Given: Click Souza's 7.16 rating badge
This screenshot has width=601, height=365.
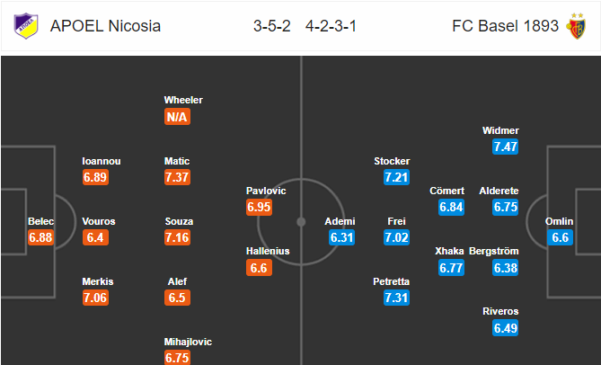Looking at the screenshot, I should click(177, 237).
